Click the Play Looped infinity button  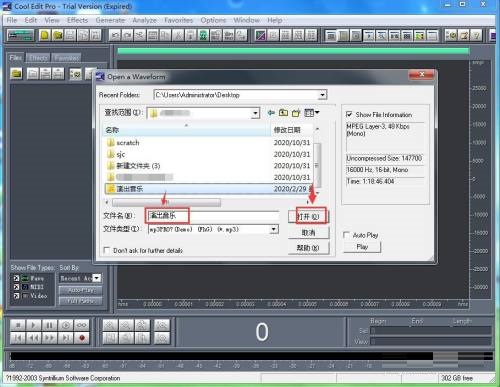[x=82, y=325]
